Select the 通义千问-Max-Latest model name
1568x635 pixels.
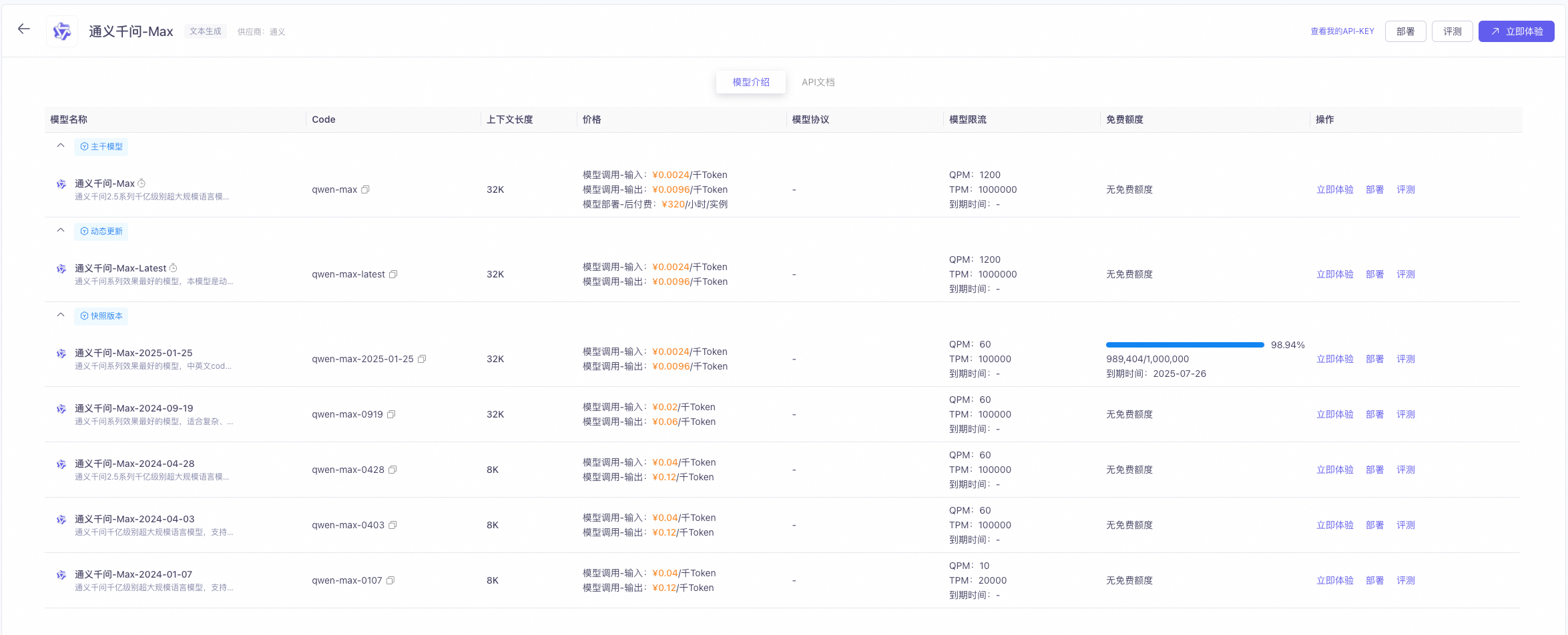pos(120,268)
